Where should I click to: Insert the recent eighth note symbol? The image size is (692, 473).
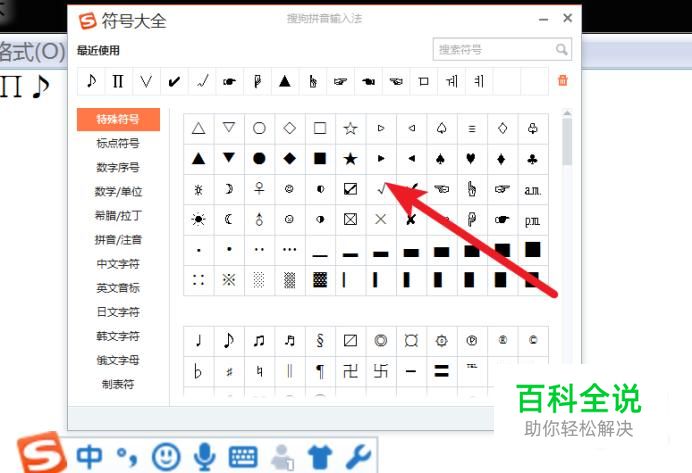(x=91, y=81)
